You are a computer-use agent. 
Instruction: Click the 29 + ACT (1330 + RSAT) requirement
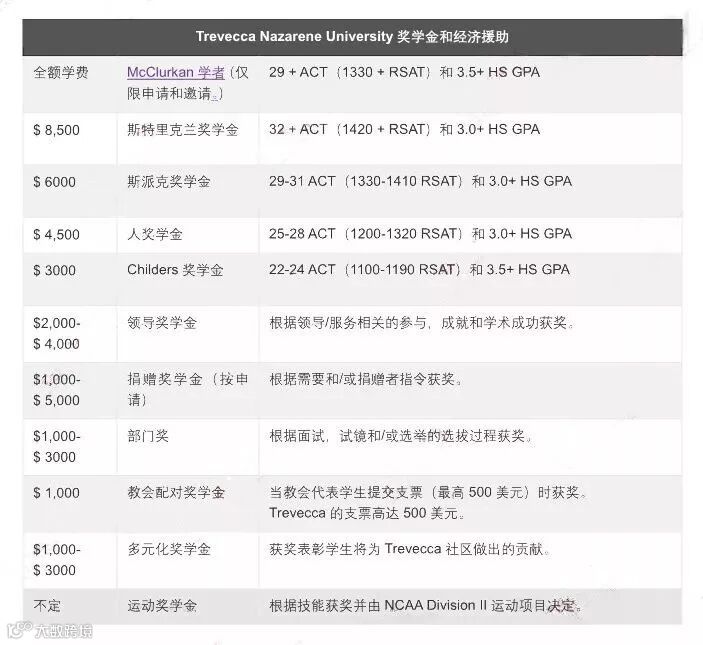[x=404, y=72]
